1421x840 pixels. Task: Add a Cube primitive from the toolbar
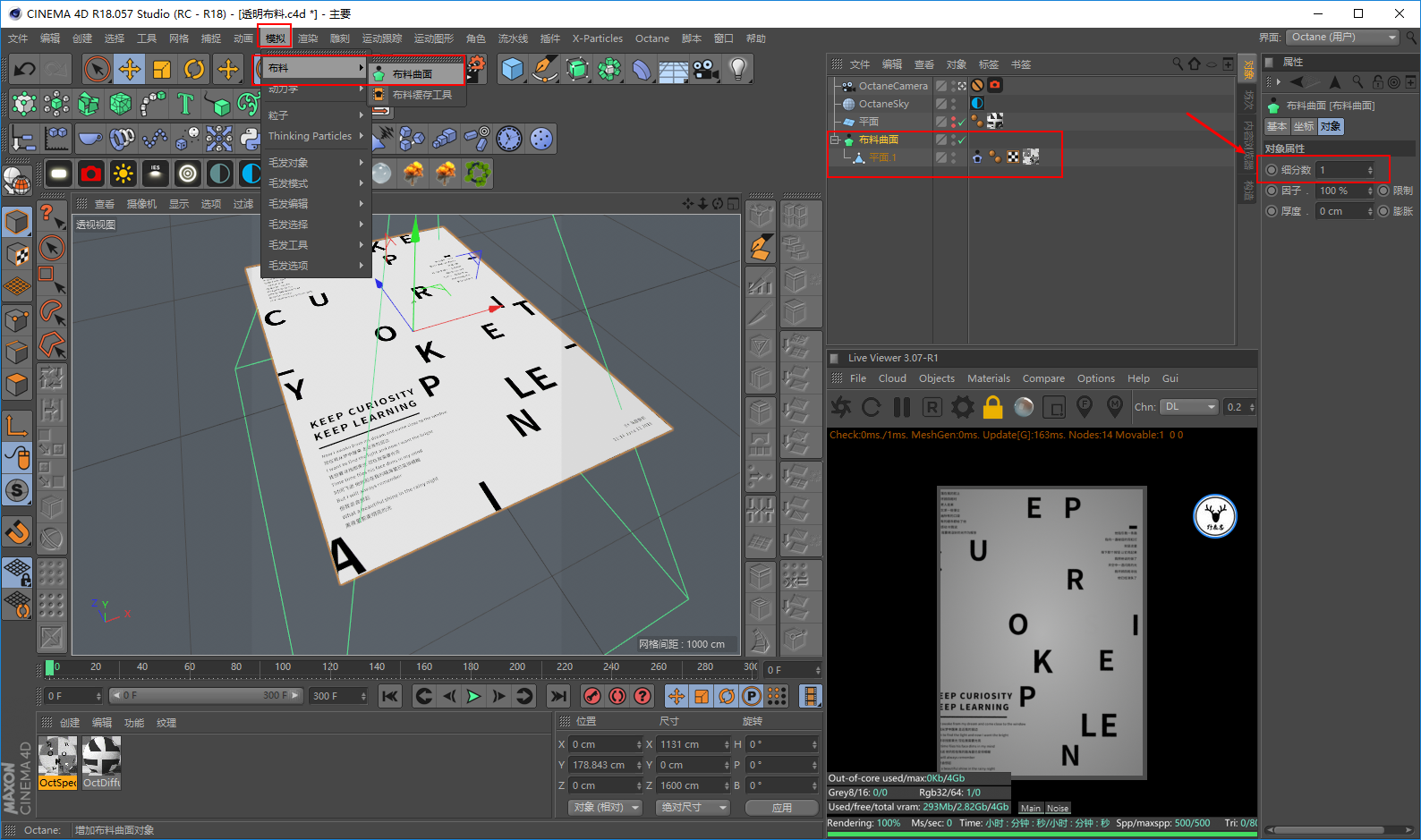(512, 69)
